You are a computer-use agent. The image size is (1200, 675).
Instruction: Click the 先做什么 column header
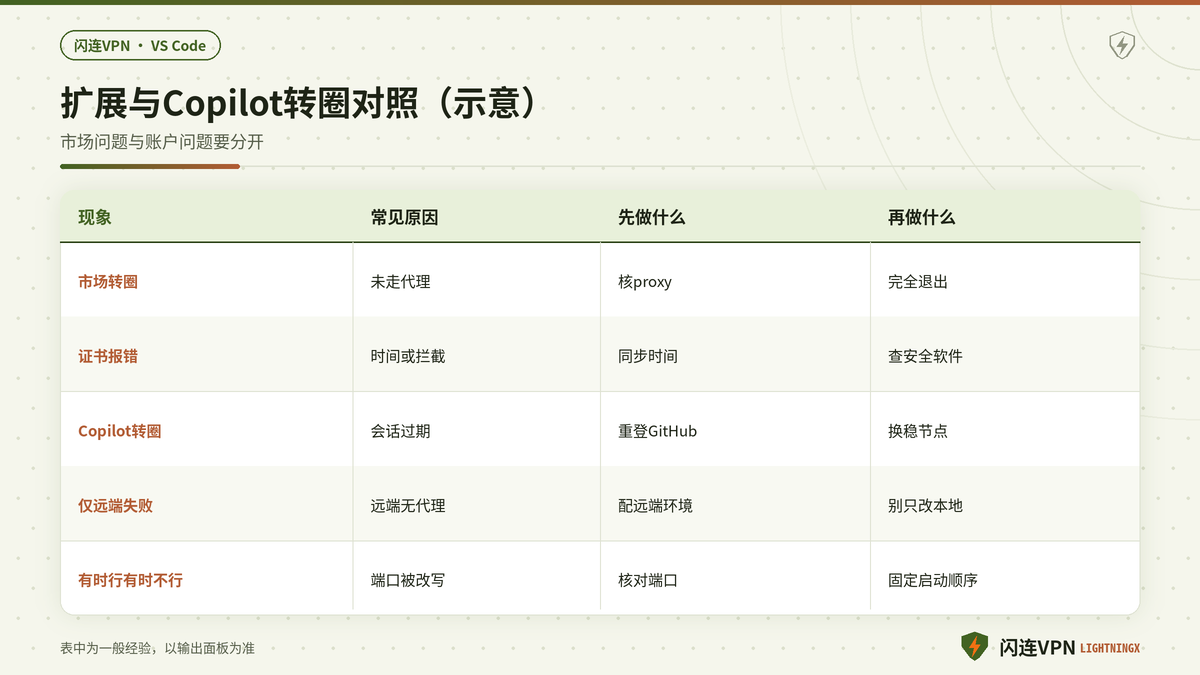pos(651,217)
